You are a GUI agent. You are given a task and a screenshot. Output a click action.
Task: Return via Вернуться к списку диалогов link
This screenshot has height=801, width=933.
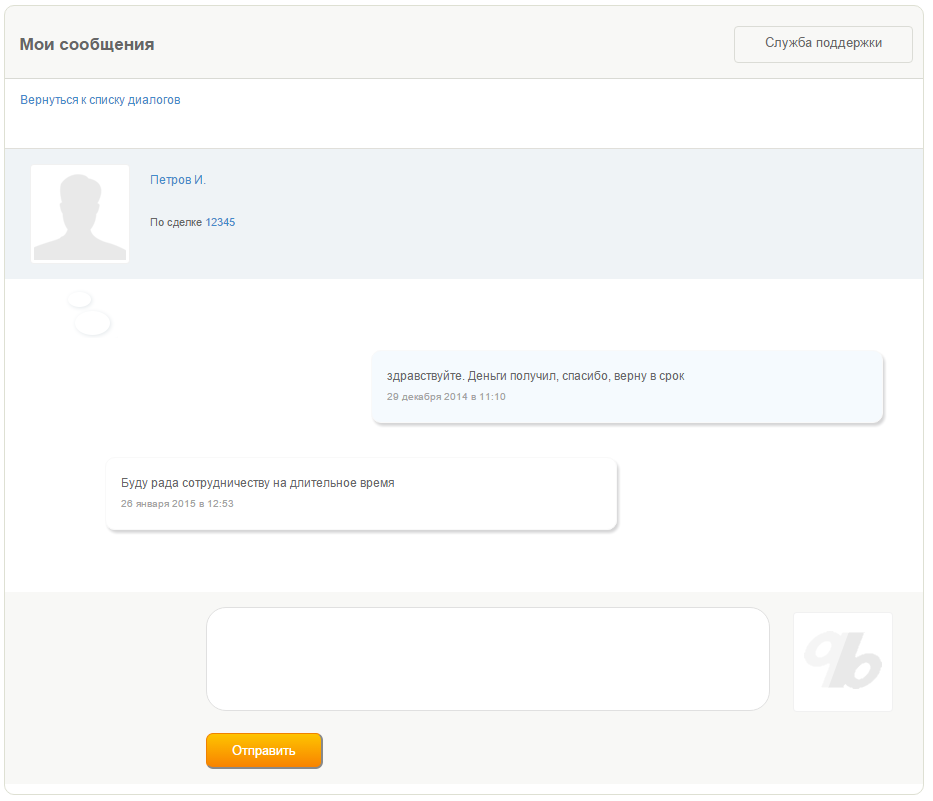pos(100,100)
